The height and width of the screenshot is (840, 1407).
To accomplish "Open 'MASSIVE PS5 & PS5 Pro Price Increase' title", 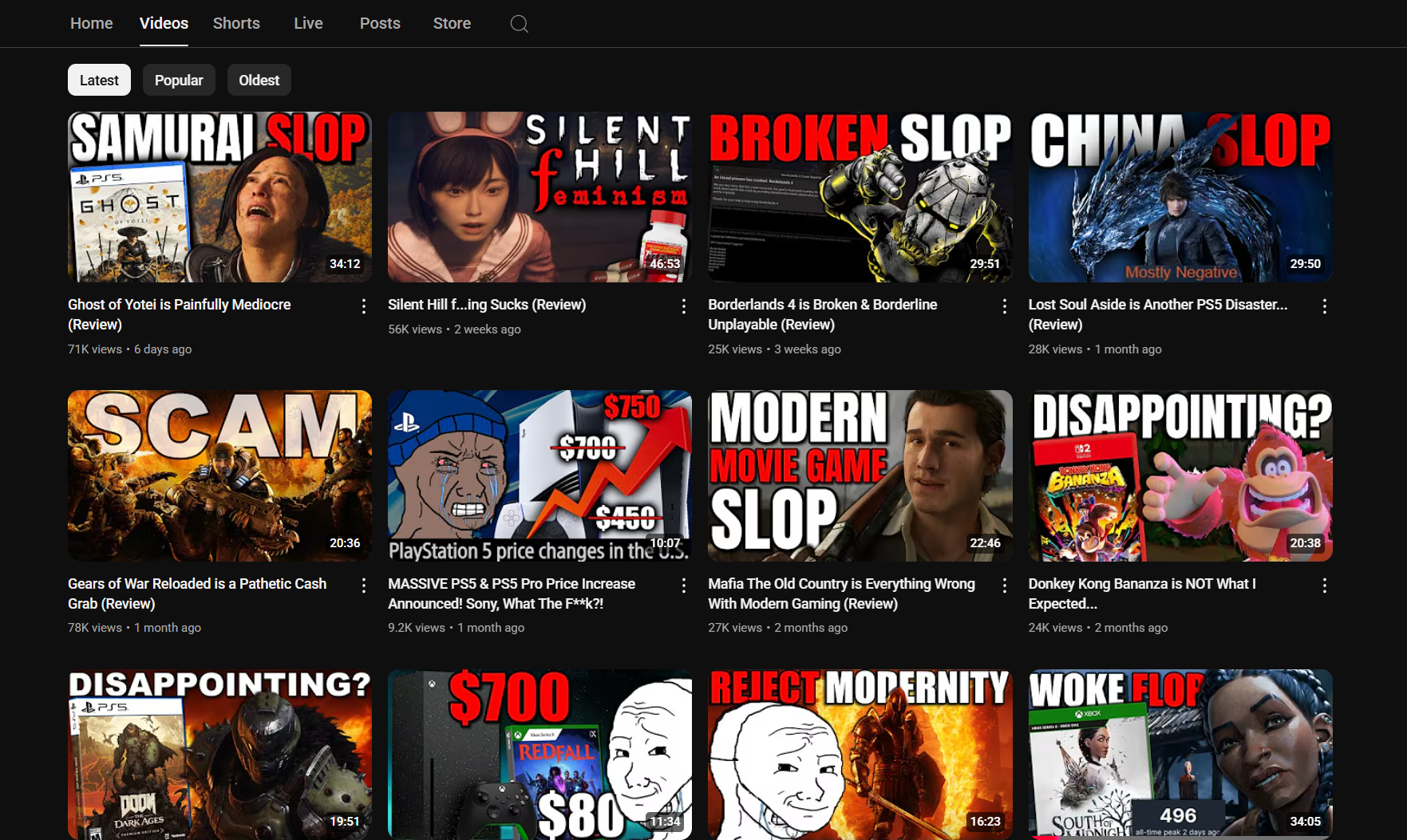I will coord(512,594).
